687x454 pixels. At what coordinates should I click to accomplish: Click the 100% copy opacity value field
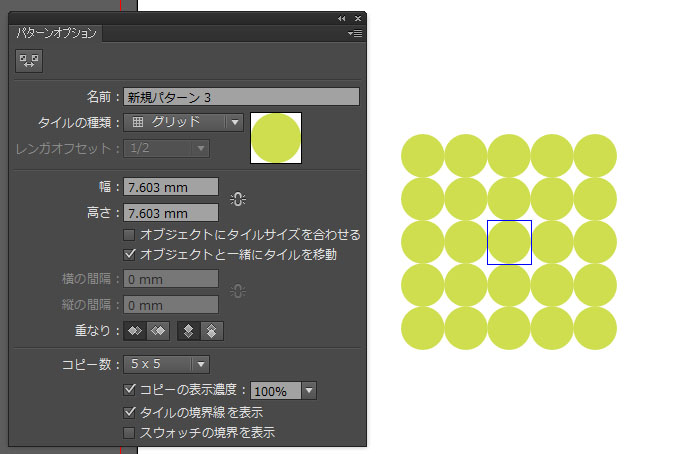tap(276, 390)
